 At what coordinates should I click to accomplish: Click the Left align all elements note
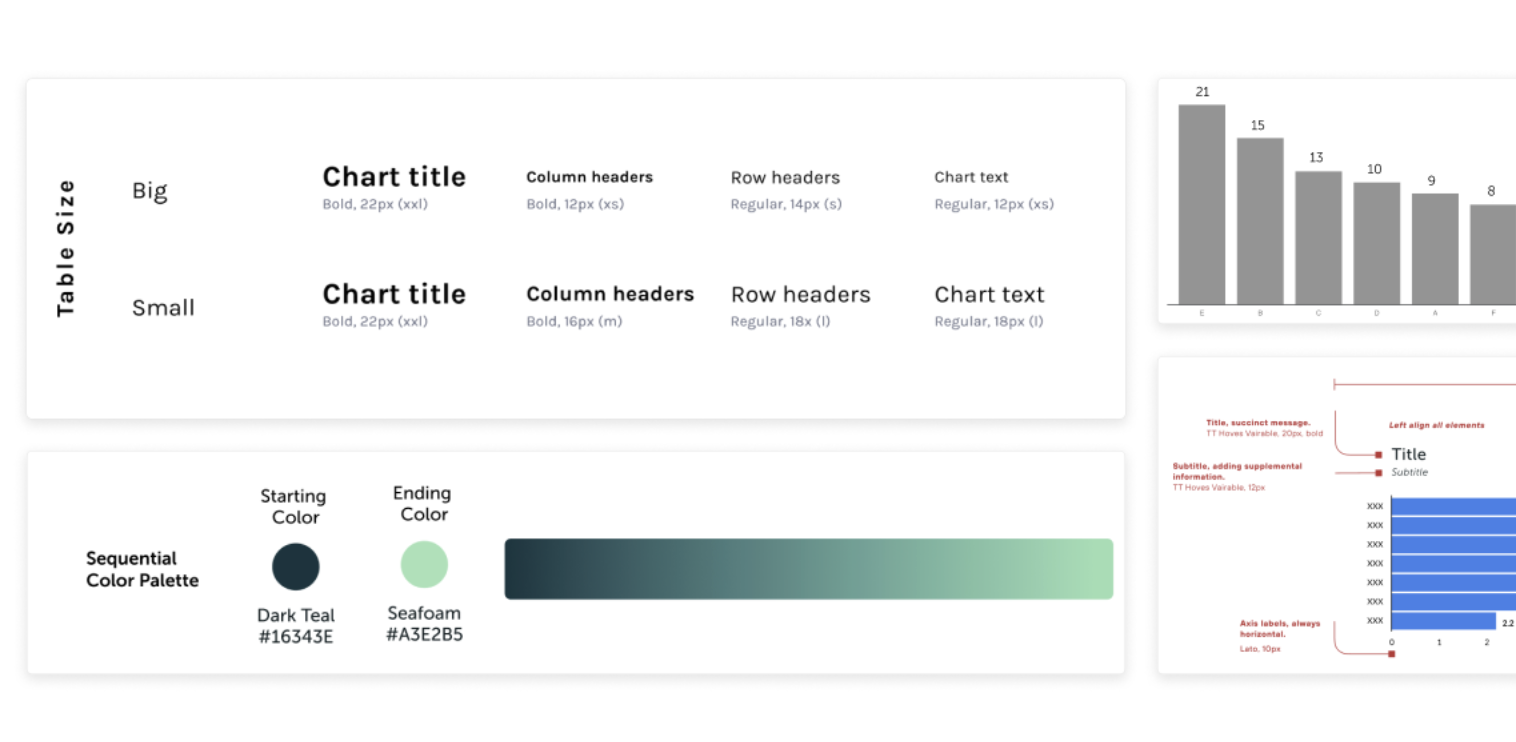(1436, 425)
